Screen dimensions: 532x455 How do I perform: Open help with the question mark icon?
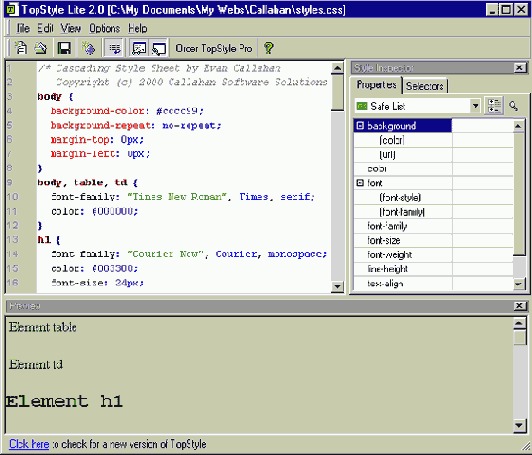click(268, 48)
